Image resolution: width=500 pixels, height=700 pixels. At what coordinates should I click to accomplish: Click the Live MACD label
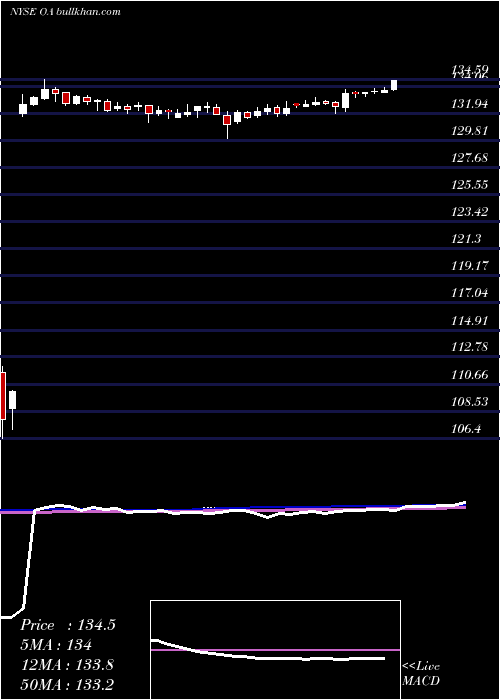[x=421, y=673]
